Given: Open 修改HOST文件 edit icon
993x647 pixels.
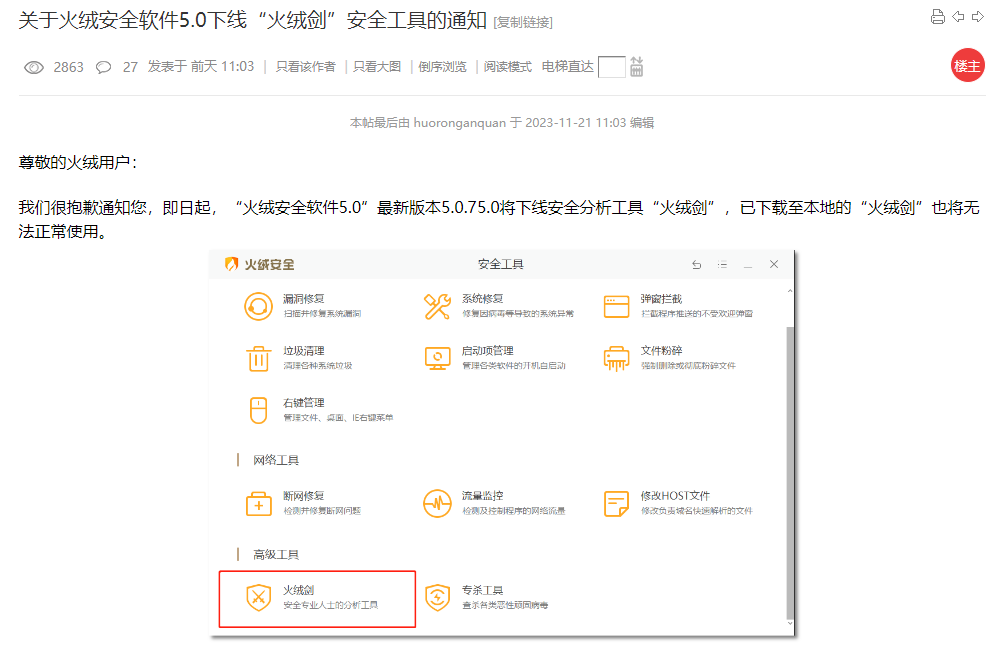Looking at the screenshot, I should click(x=616, y=504).
